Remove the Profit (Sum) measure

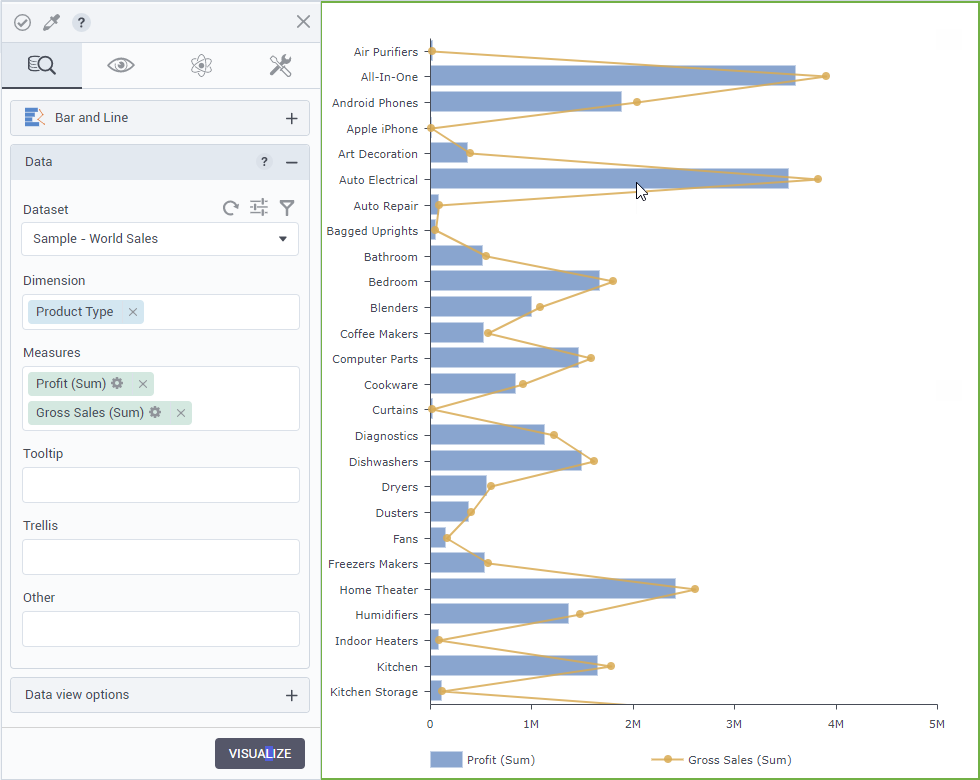(x=143, y=384)
